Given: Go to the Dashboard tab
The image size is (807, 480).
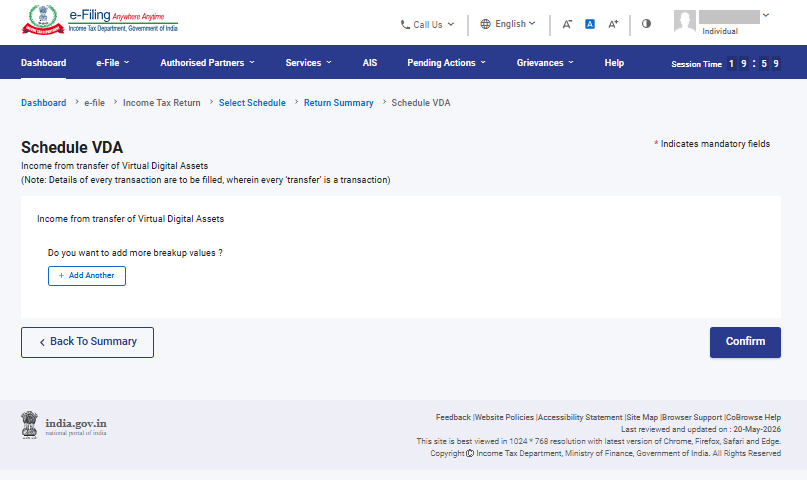Looking at the screenshot, I should point(43,63).
